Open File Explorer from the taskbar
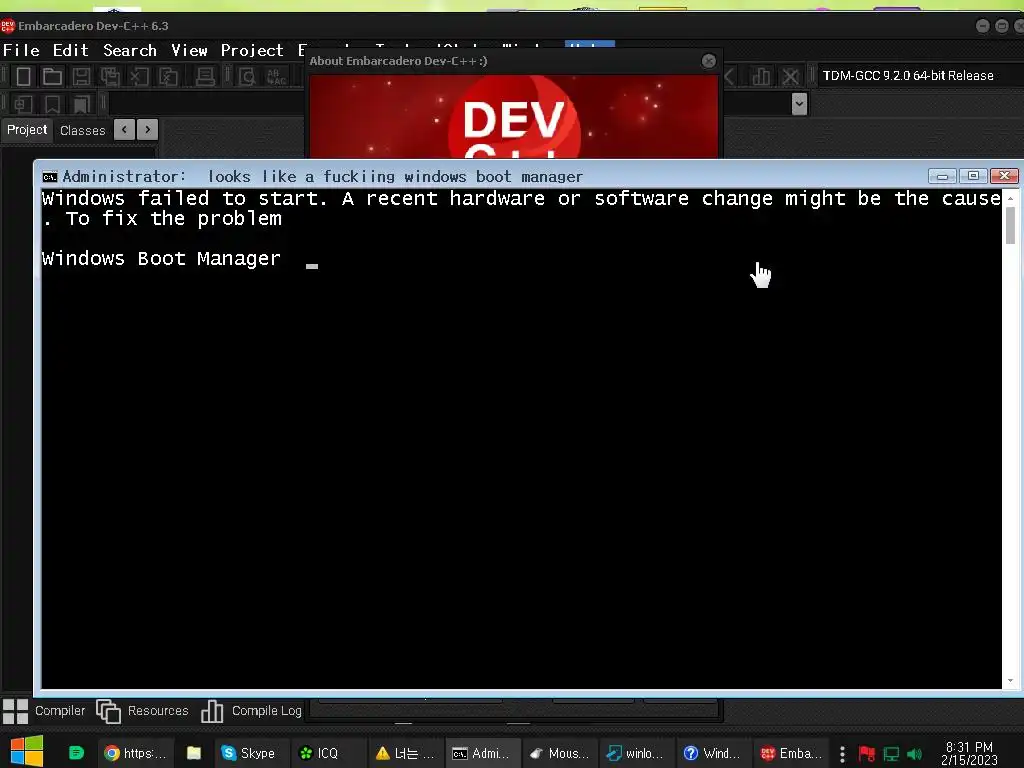This screenshot has height=768, width=1024. [194, 753]
